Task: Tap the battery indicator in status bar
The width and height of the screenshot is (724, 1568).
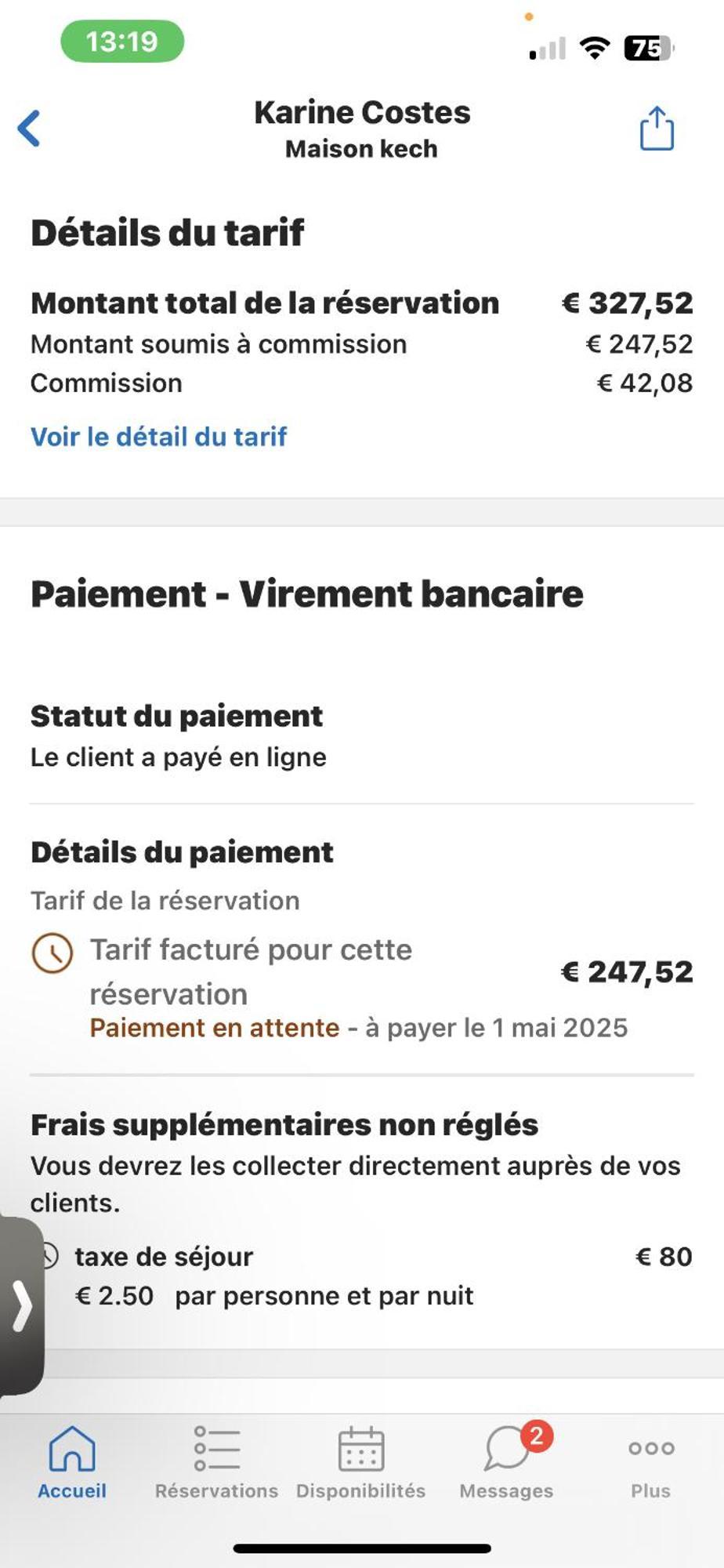Action: 649,49
